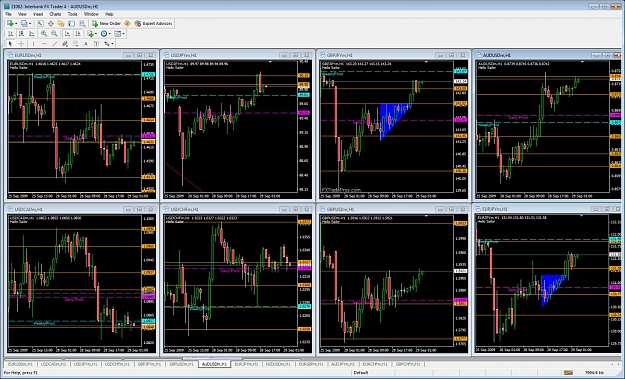Open the Insert menu
Image resolution: width=625 pixels, height=379 pixels.
coord(38,14)
